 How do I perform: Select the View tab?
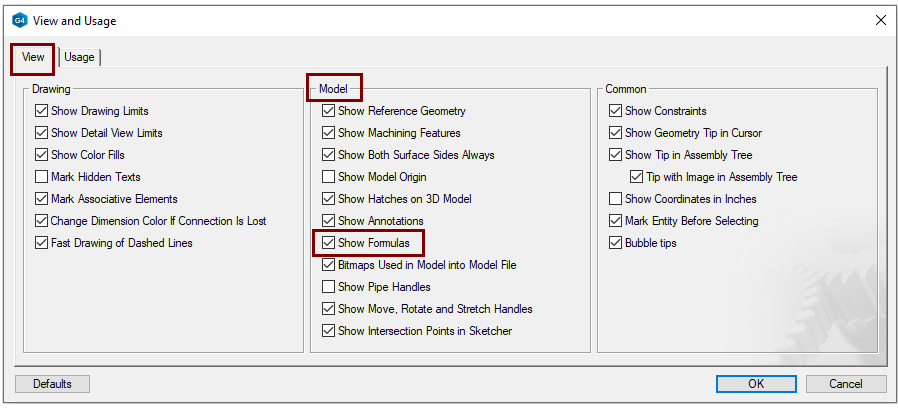(x=33, y=57)
